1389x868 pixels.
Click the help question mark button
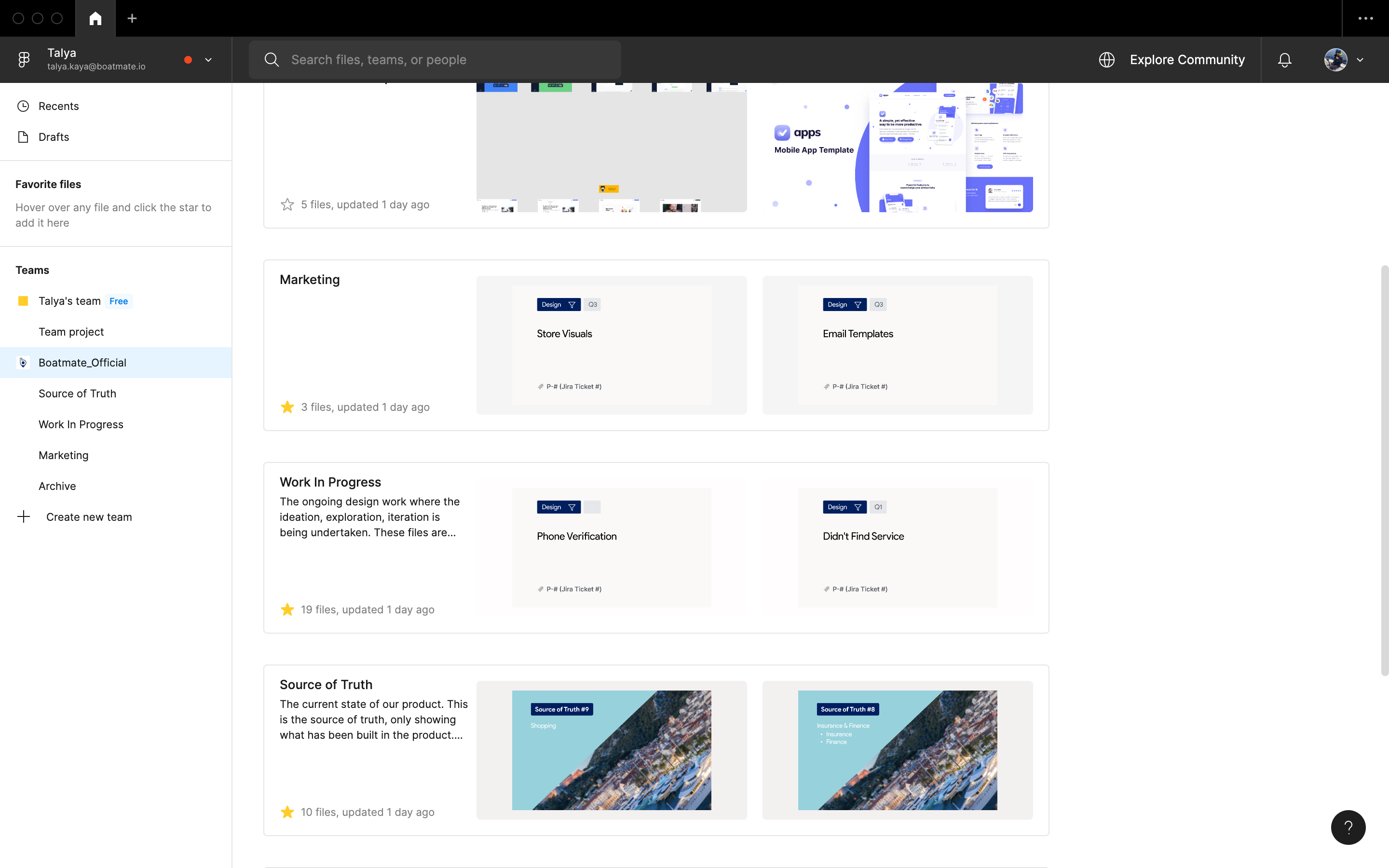1348,827
